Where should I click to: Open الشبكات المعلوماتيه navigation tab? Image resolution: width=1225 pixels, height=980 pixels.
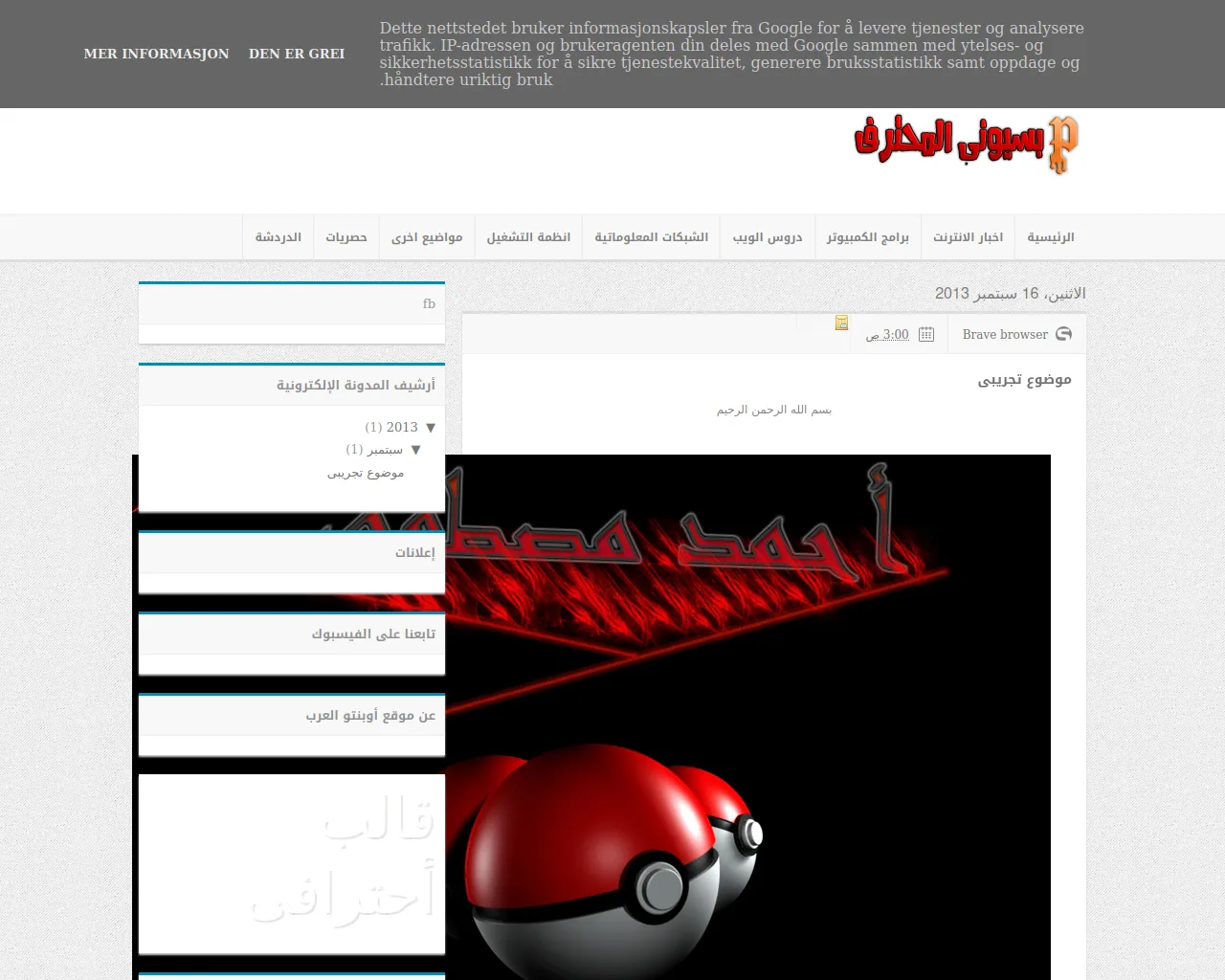click(x=651, y=237)
